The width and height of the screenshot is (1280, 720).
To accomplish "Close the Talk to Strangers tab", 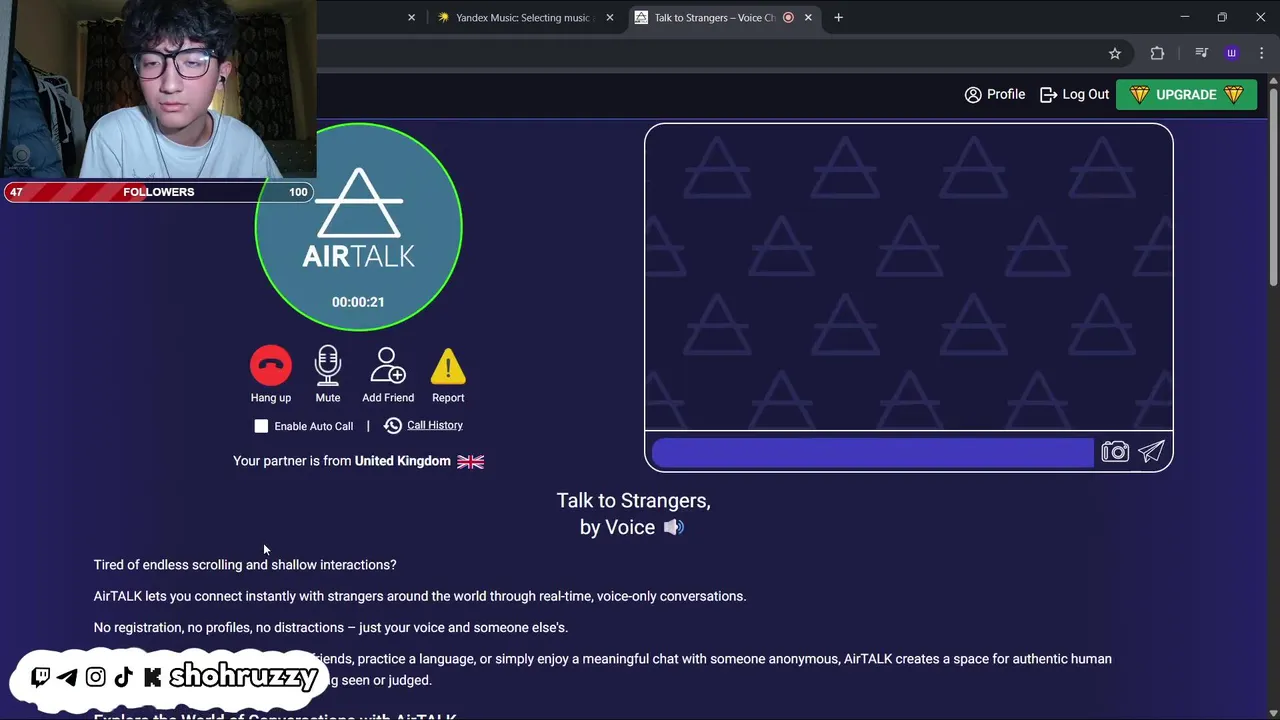I will pyautogui.click(x=808, y=17).
